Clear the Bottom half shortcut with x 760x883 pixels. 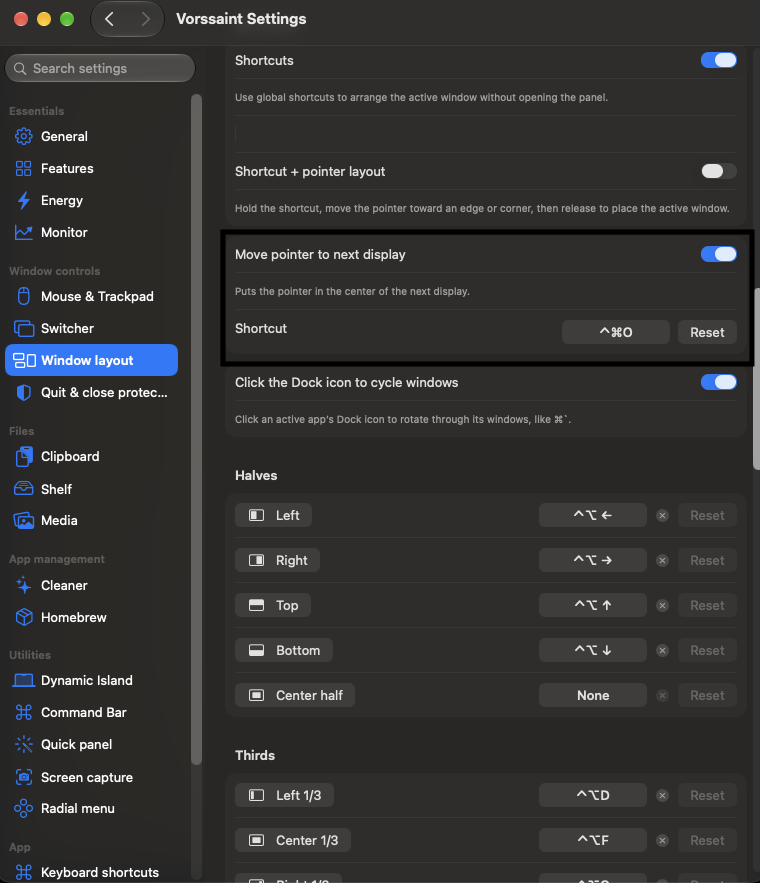click(x=663, y=650)
